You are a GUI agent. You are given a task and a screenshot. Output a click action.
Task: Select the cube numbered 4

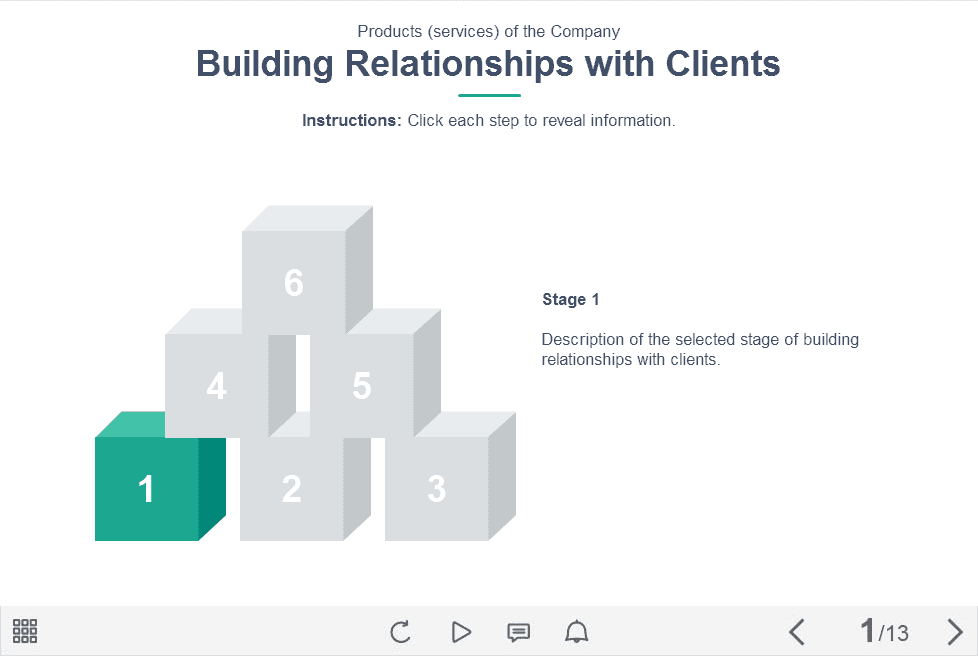(216, 385)
